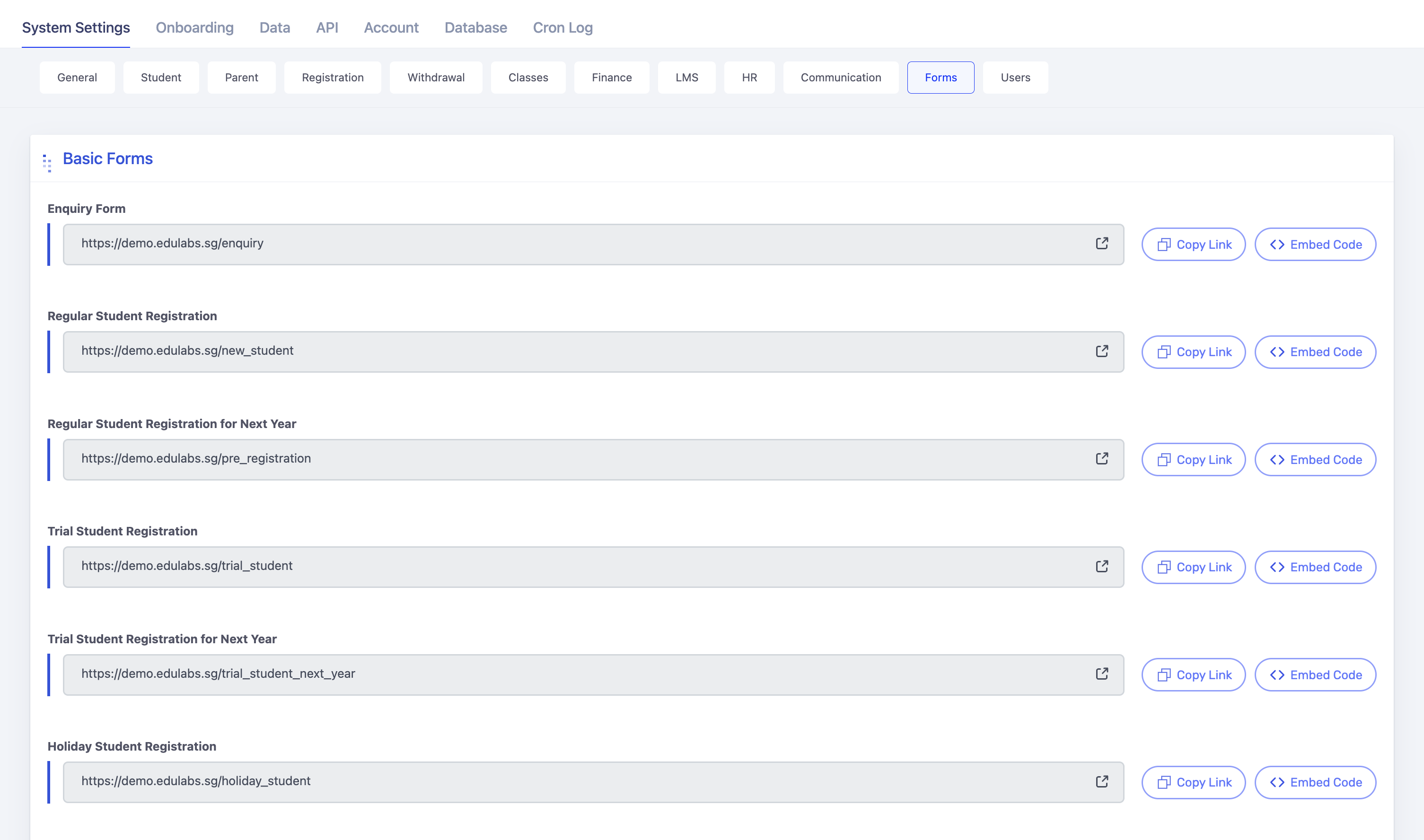Screen dimensions: 1424x840
Task: Click Basic Forms drag handle icon
Action: 47,163
